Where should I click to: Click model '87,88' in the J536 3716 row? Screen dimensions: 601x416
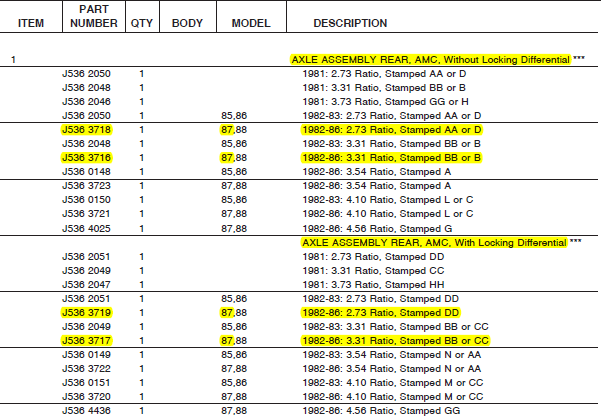point(234,158)
